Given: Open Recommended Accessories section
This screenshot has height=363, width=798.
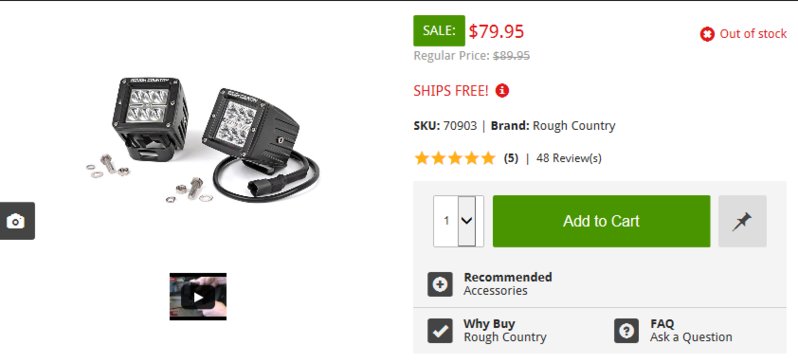Looking at the screenshot, I should tap(507, 284).
